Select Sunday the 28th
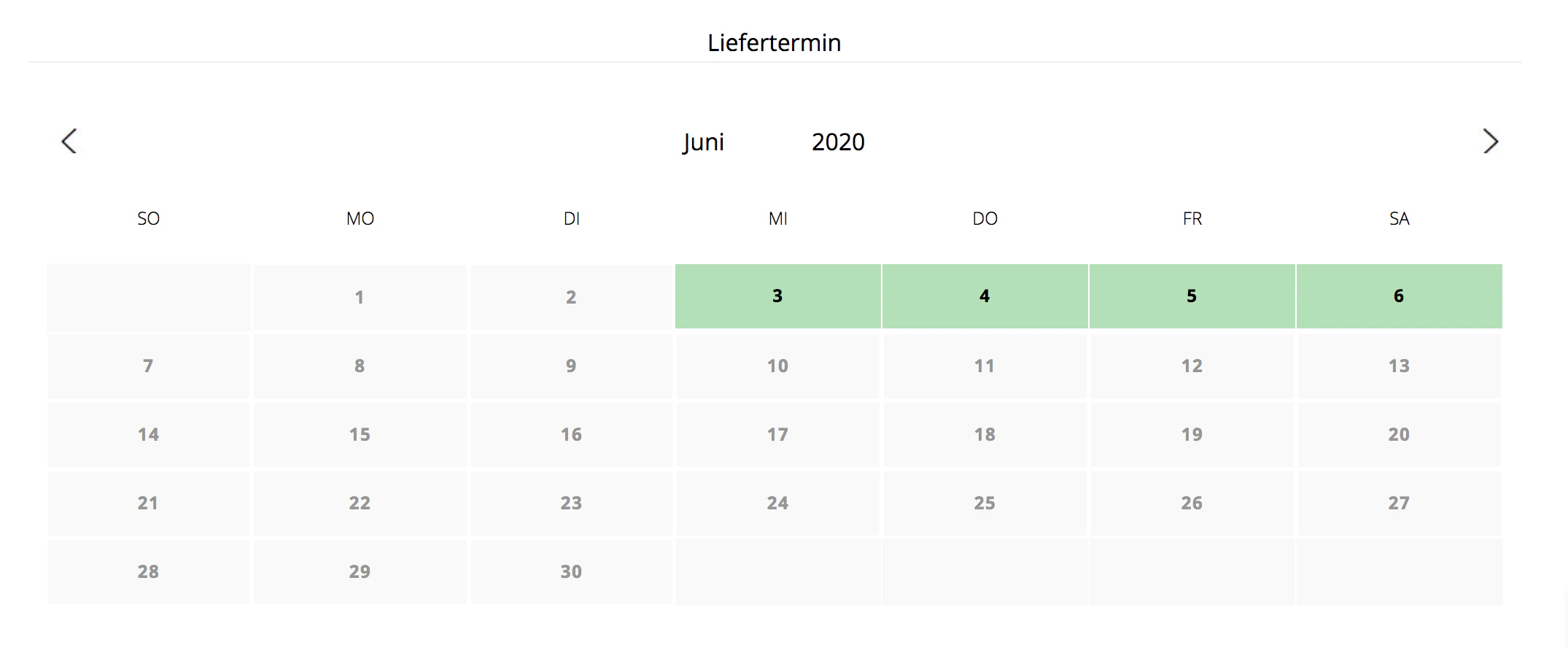Image resolution: width=1568 pixels, height=648 pixels. click(x=148, y=571)
